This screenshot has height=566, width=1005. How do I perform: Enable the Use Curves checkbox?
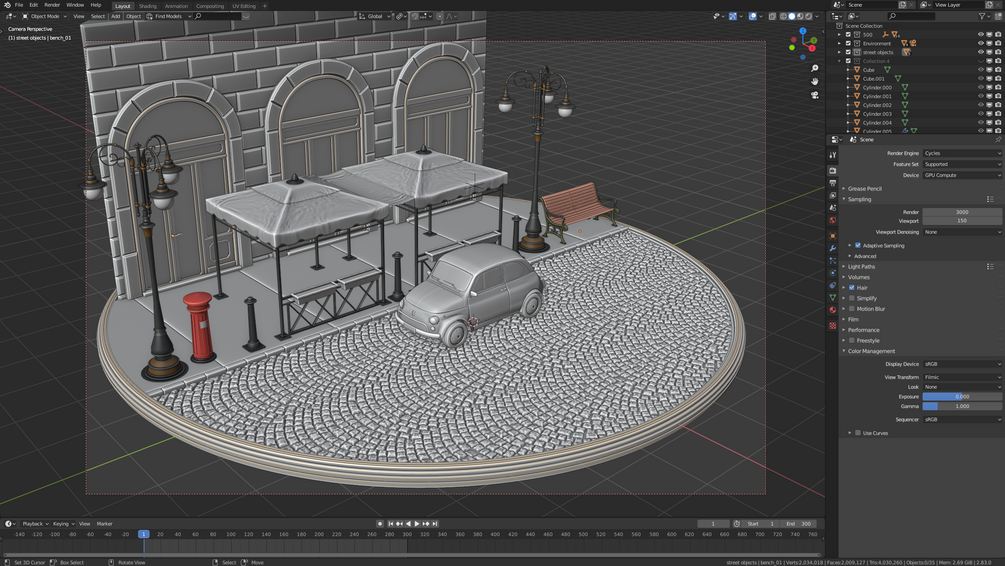click(858, 433)
